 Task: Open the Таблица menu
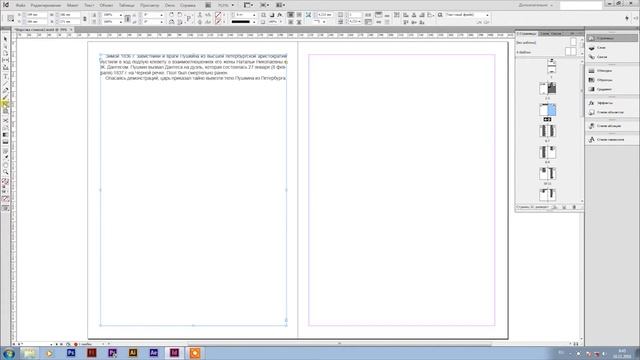127,5
